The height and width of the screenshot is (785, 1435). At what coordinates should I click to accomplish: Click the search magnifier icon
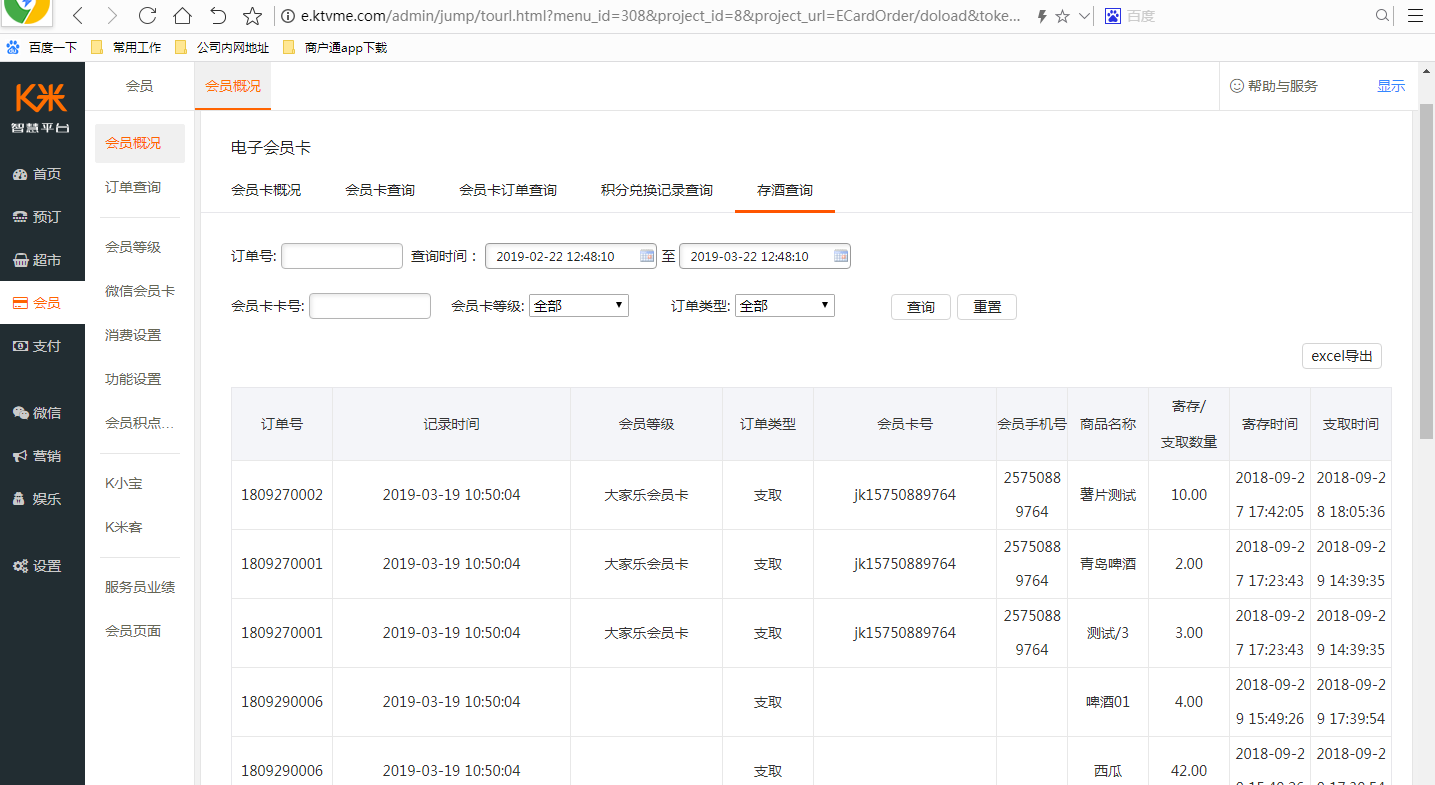pos(1383,16)
